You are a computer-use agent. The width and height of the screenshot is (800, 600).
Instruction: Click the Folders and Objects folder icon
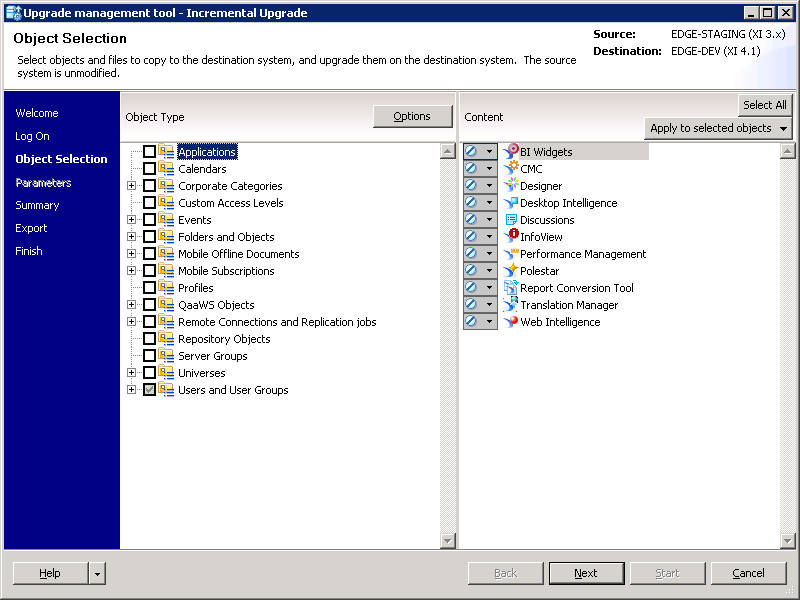point(166,237)
